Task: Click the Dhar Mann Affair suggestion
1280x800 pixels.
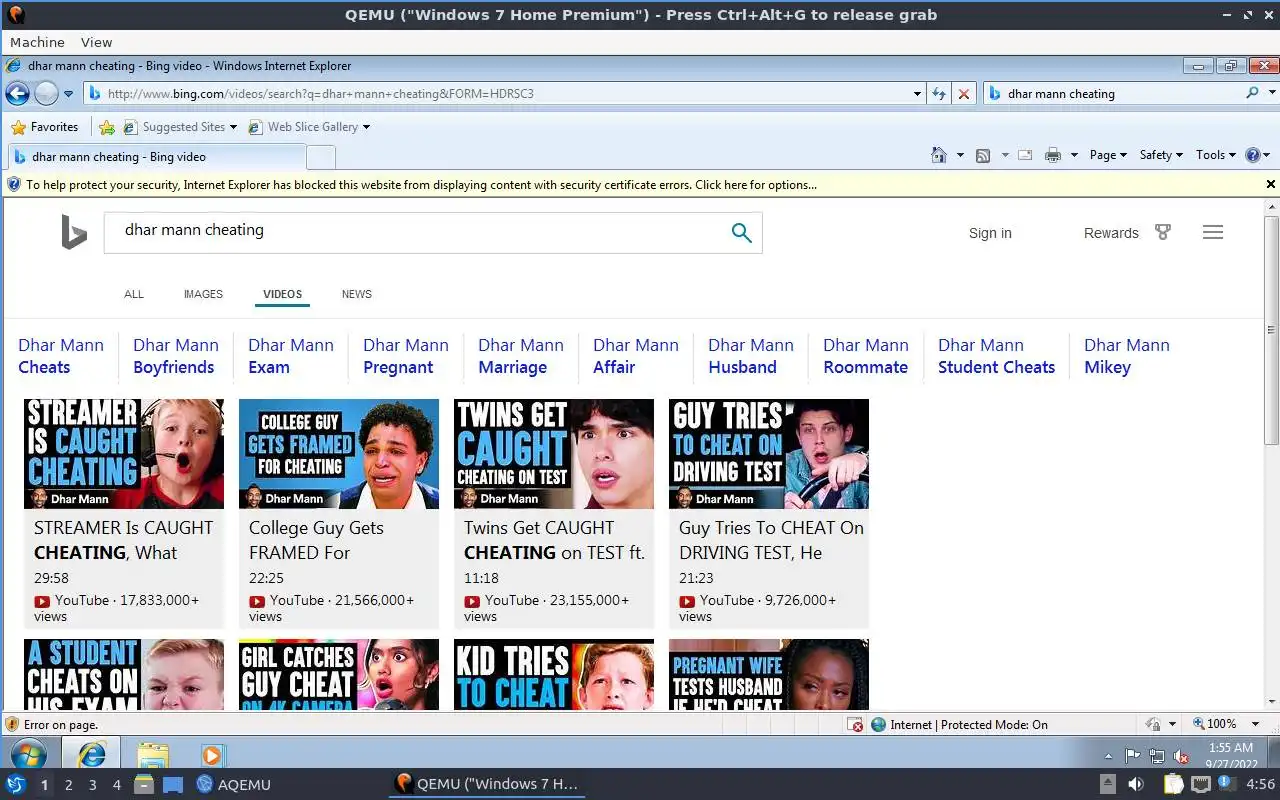Action: point(636,356)
